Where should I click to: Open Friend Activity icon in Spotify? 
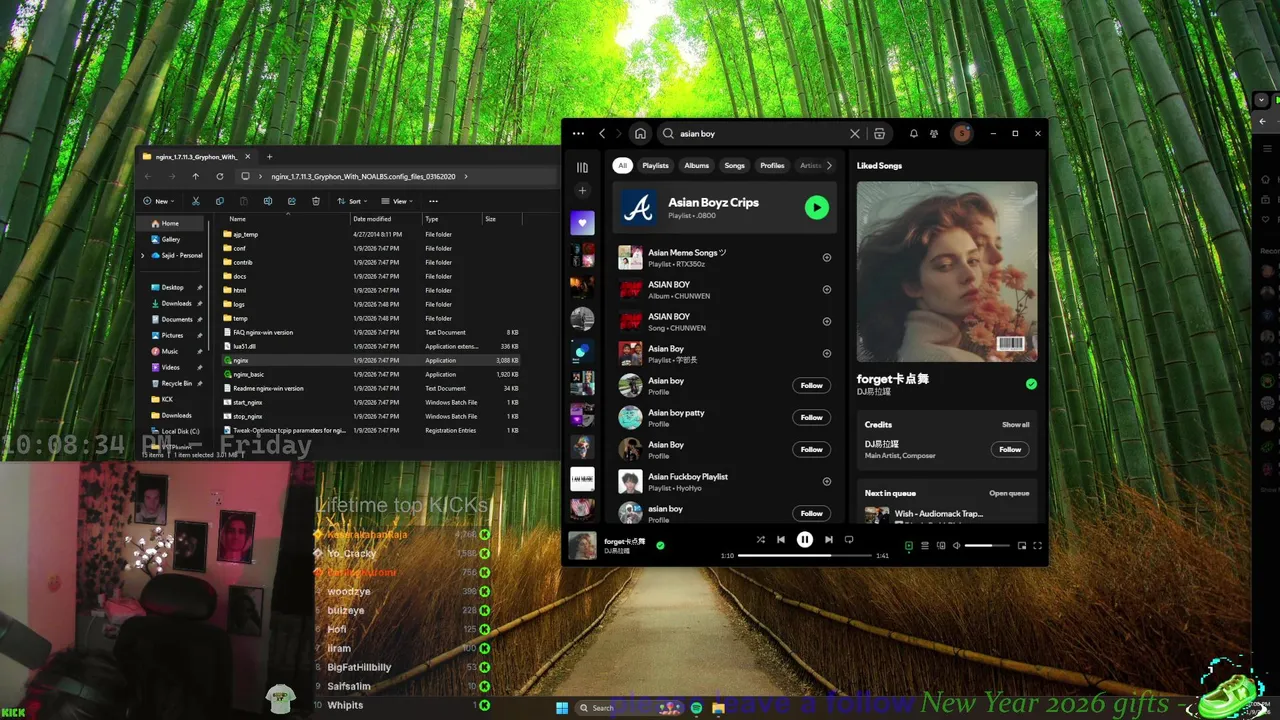[x=934, y=133]
